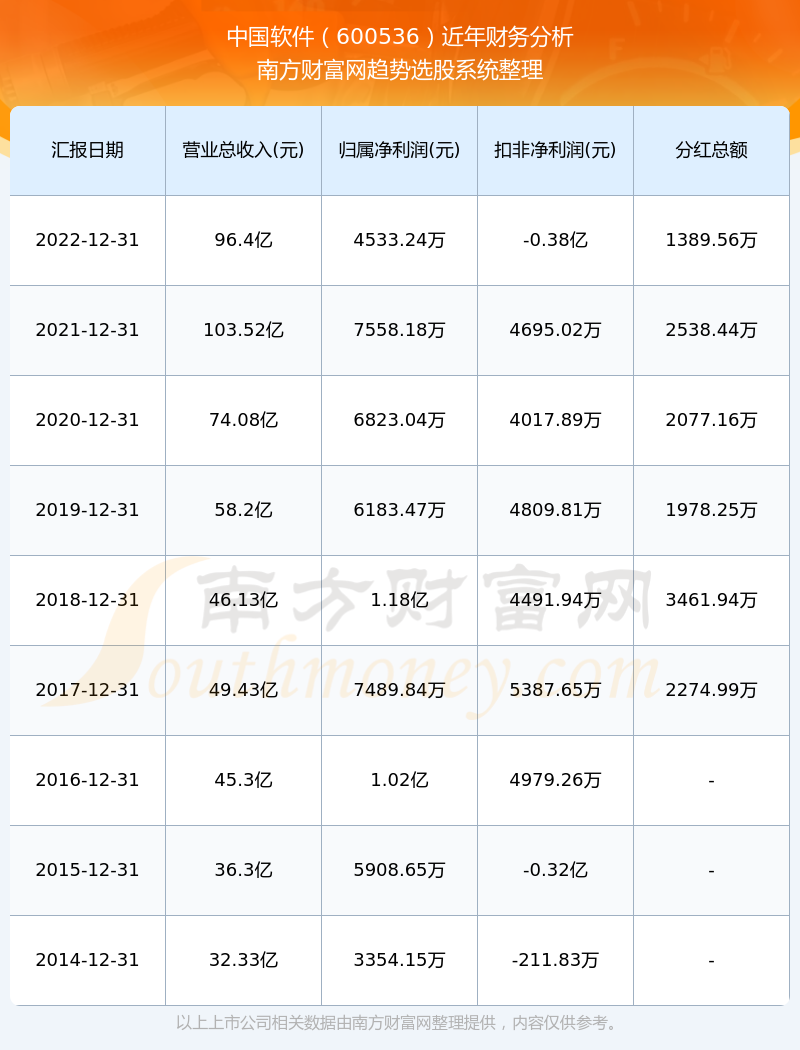Viewport: 800px width, 1050px height.
Task: Select the 2015-12-31 date cell
Action: (x=88, y=871)
